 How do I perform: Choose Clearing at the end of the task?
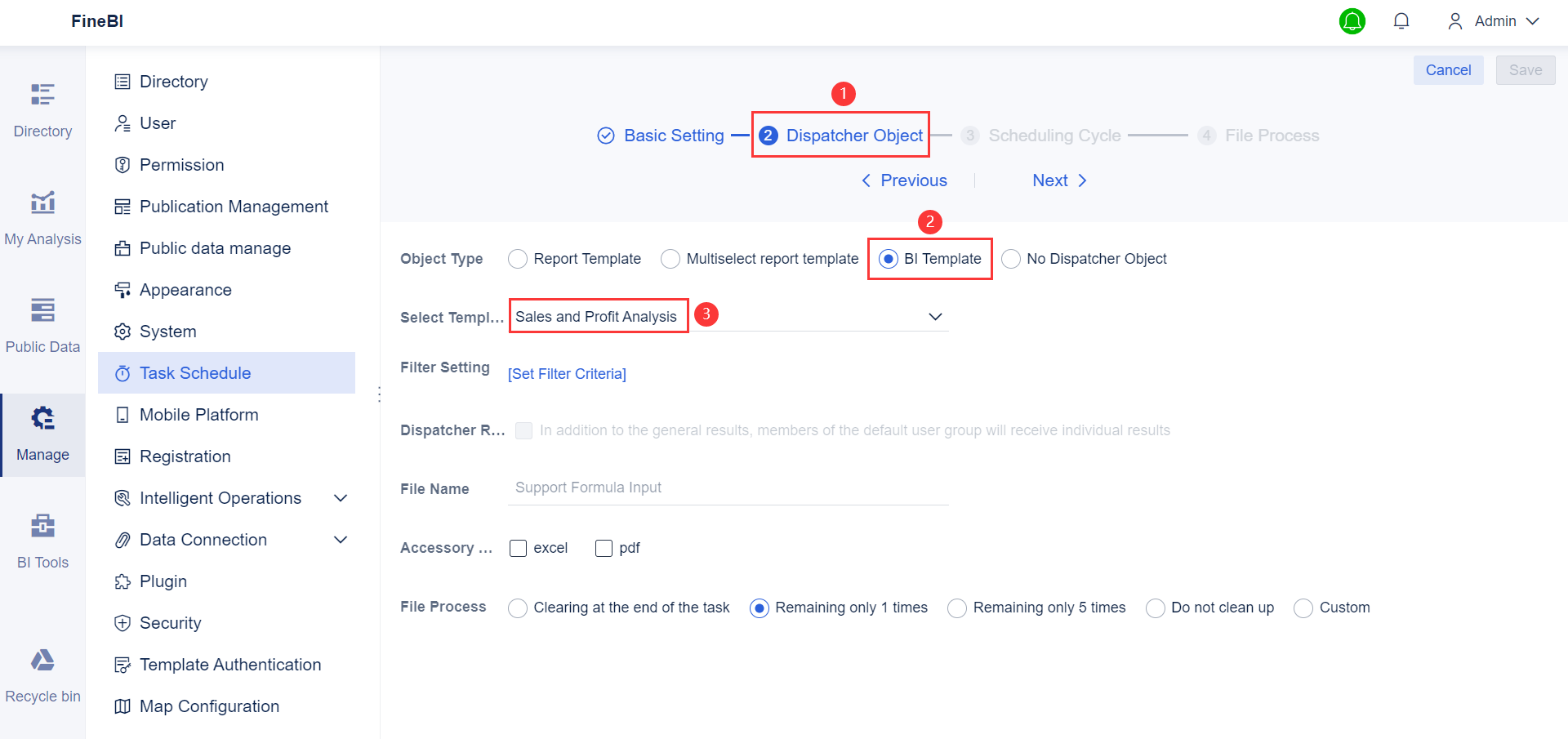[x=517, y=608]
